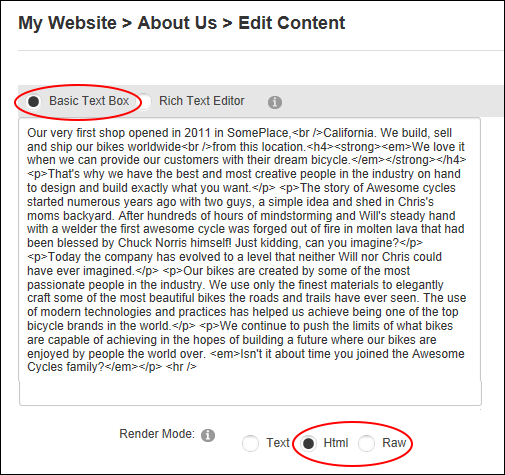Click the Rich Text Editor label text

click(202, 101)
